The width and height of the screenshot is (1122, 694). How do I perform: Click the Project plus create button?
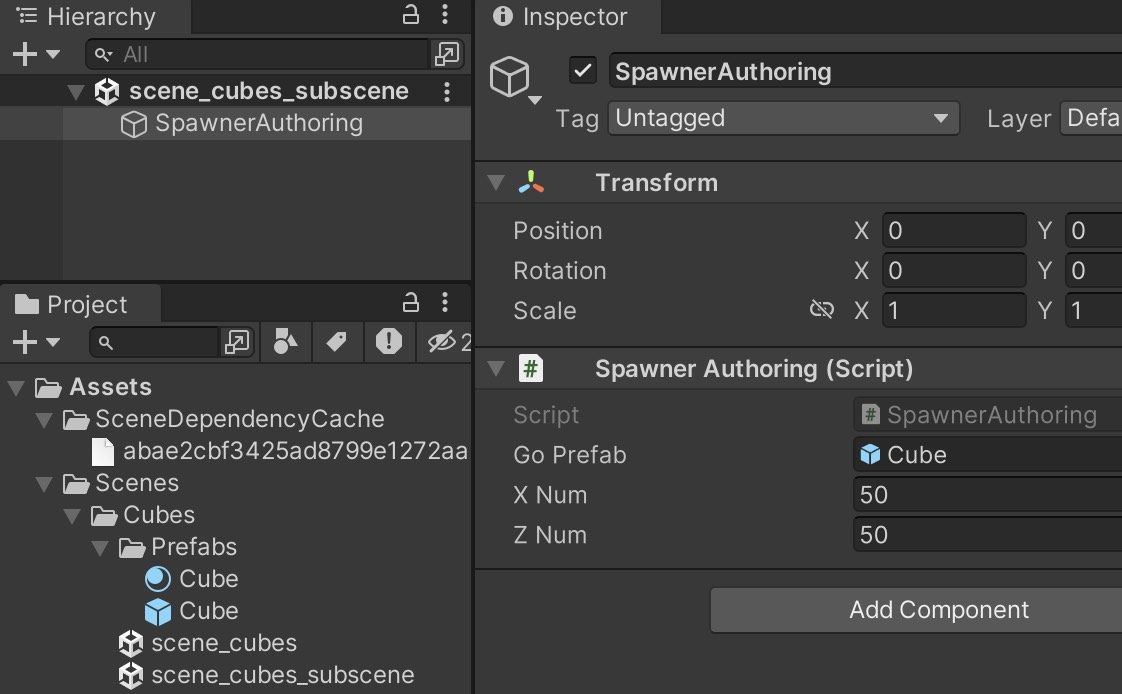coord(25,342)
